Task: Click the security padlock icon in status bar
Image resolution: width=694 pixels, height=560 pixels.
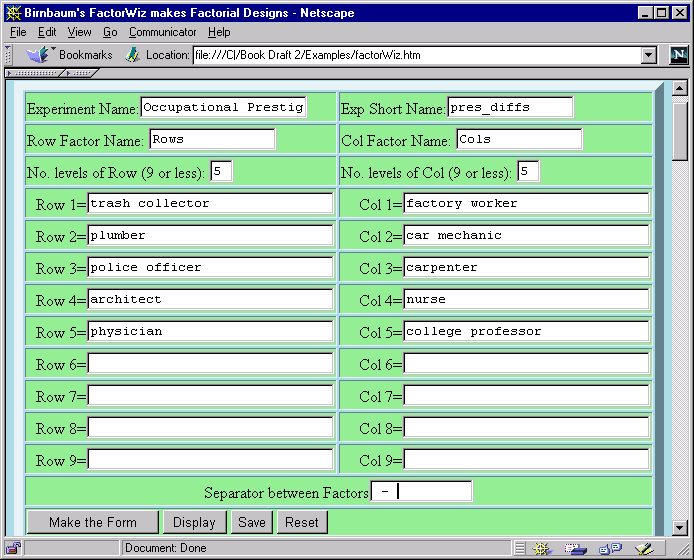Action: click(x=13, y=548)
